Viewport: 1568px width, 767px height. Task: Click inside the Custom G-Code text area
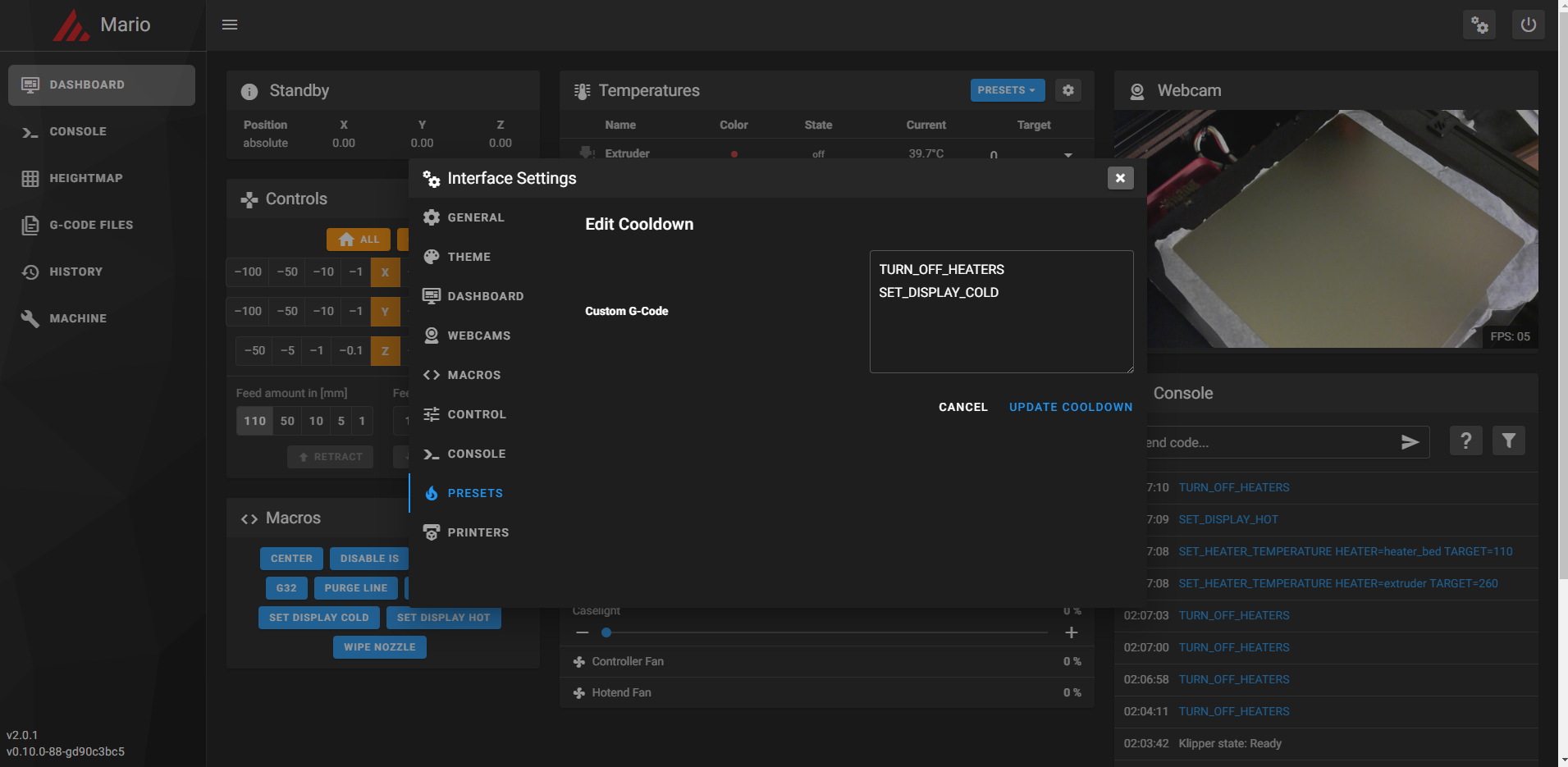(x=1001, y=312)
